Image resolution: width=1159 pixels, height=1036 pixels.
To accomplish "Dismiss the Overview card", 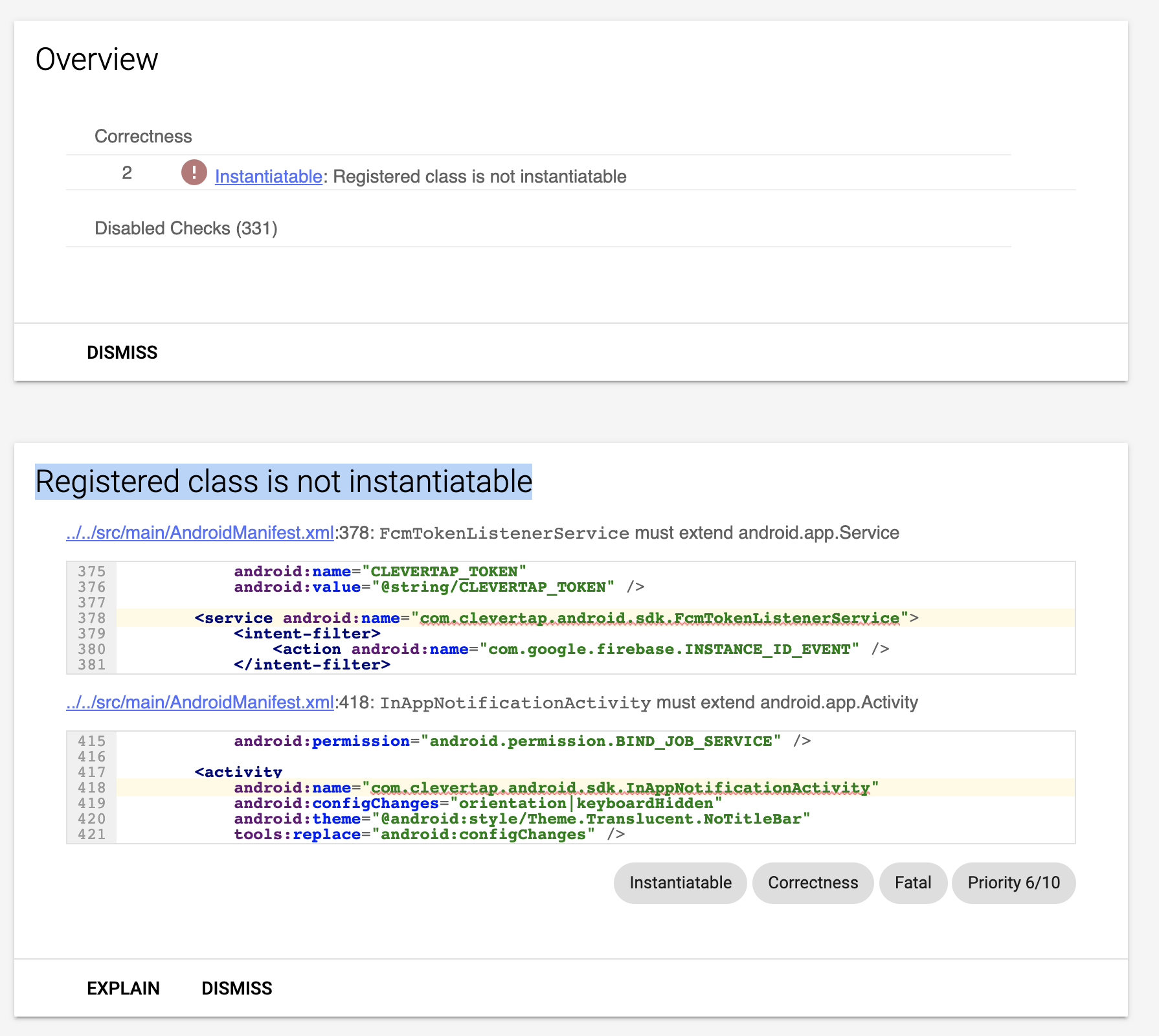I will pyautogui.click(x=122, y=352).
